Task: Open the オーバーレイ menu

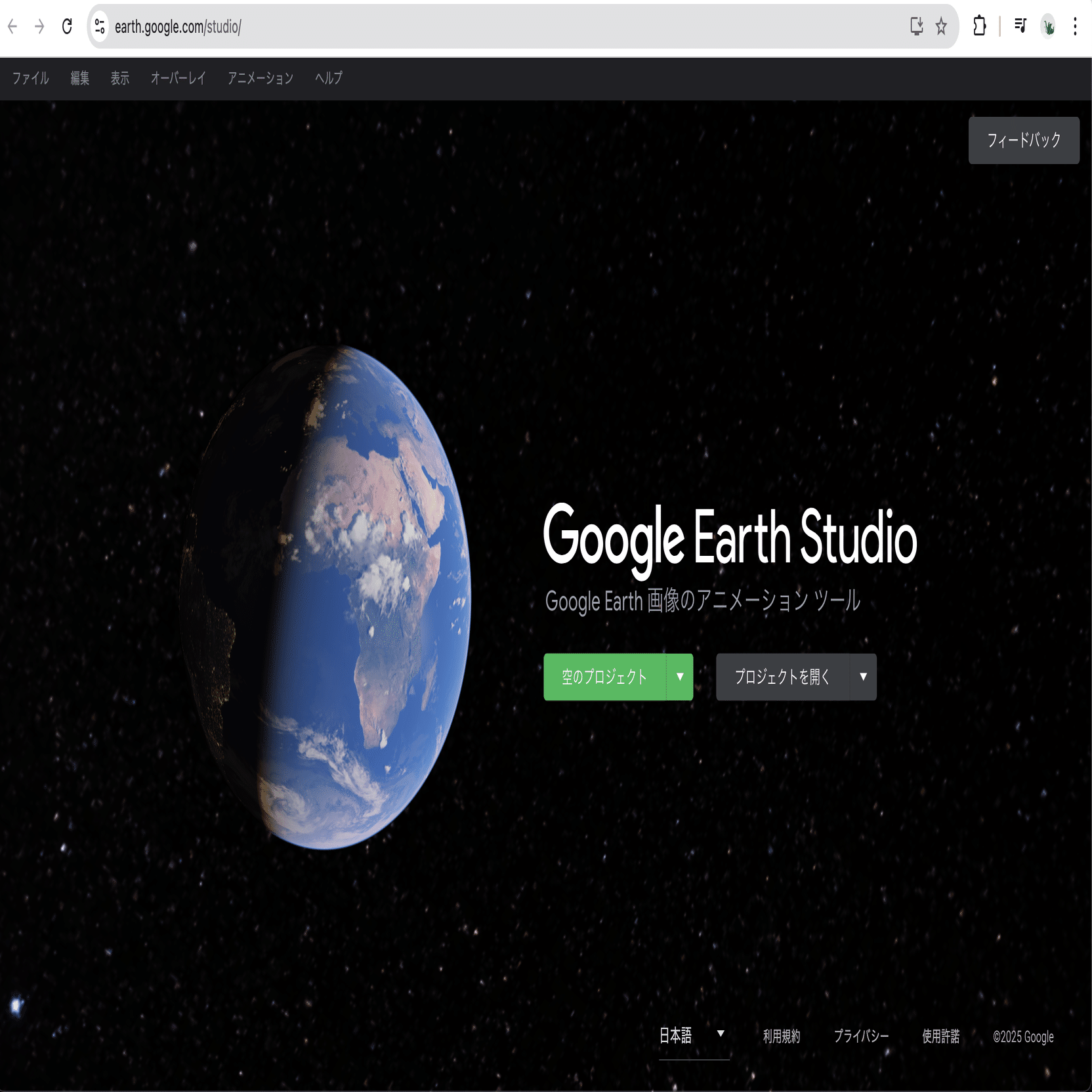Action: point(178,78)
